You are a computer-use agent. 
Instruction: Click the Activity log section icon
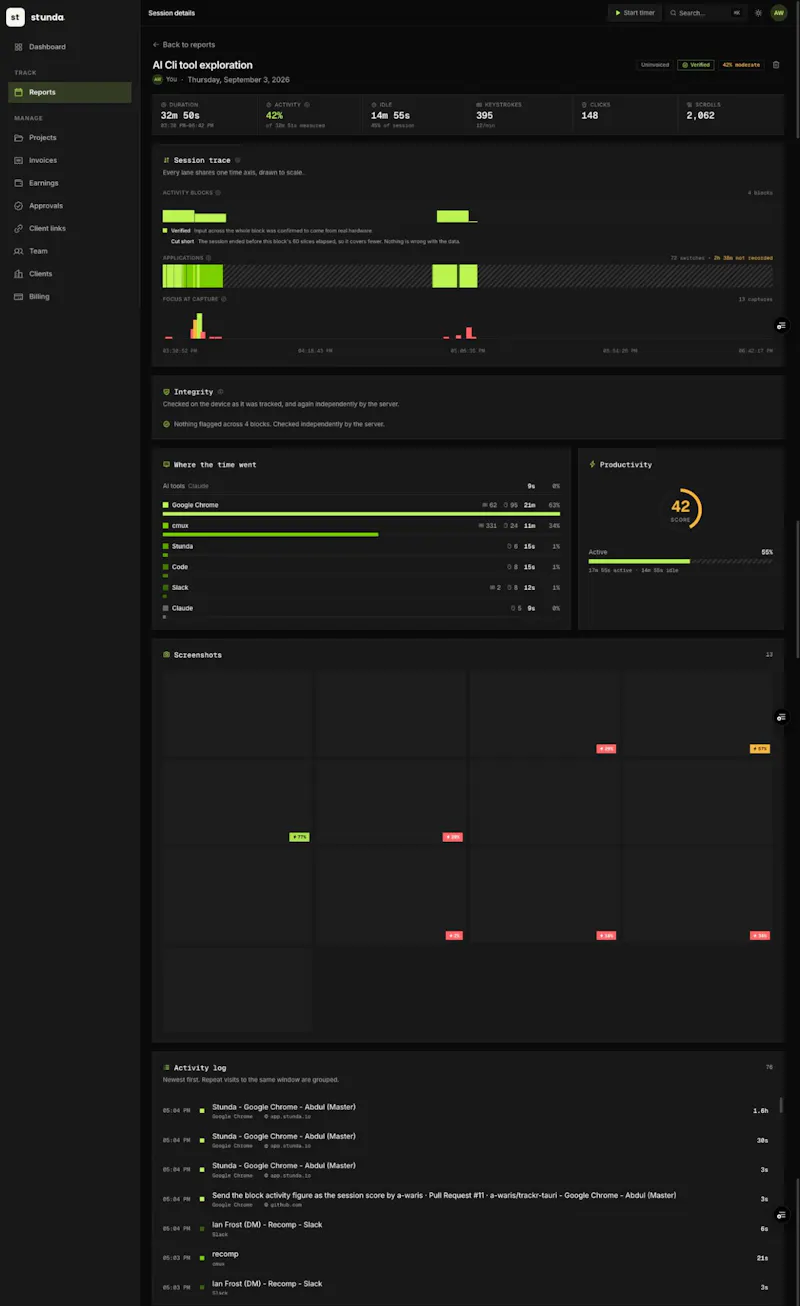point(167,1068)
